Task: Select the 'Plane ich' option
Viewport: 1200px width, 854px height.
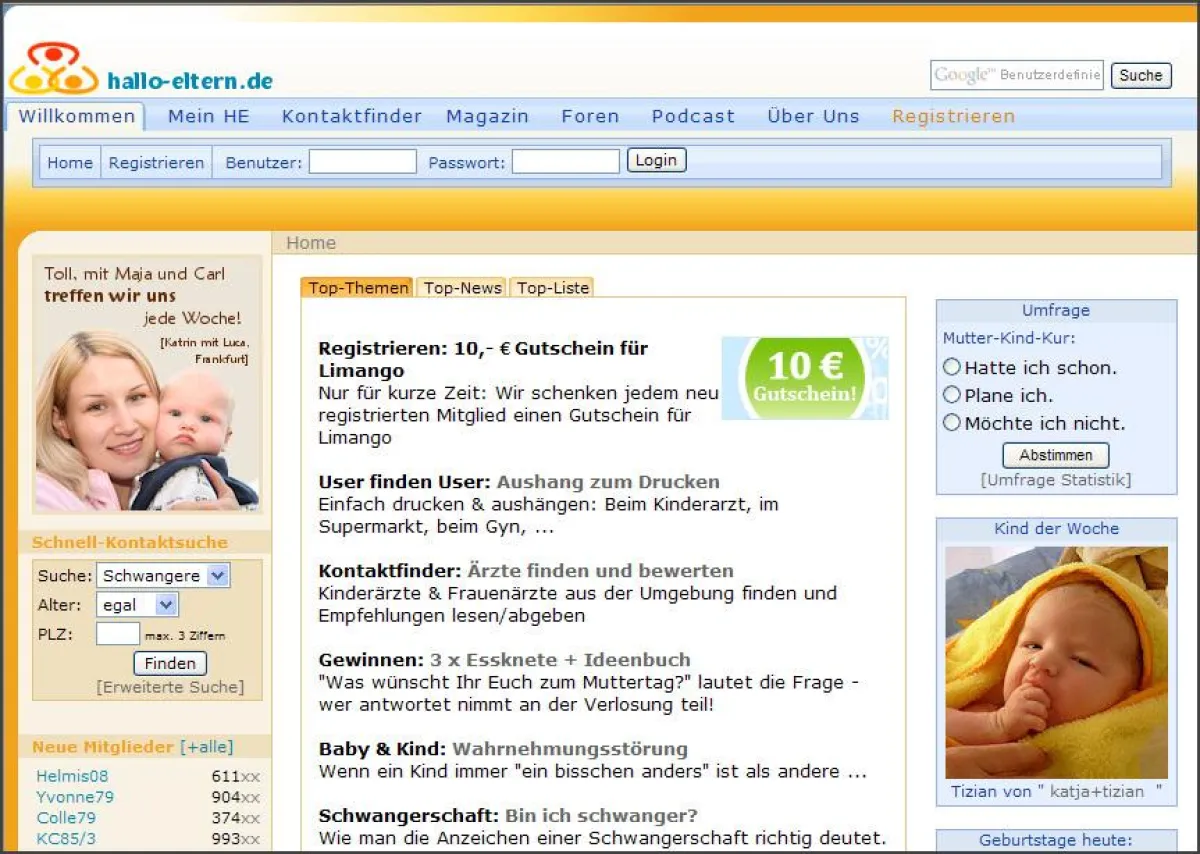Action: (952, 395)
